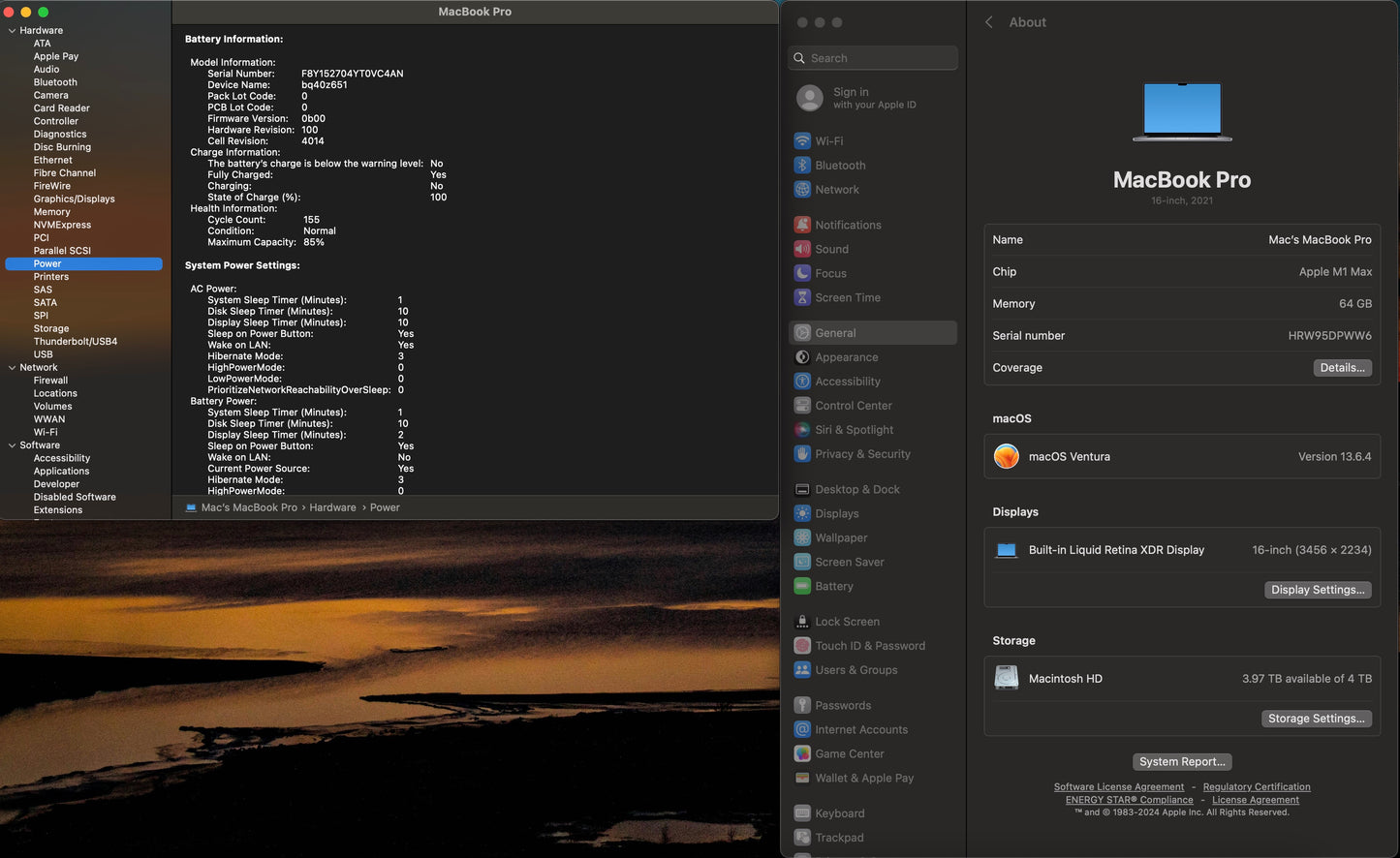This screenshot has height=858, width=1400.
Task: Open Storage Settings button
Action: 1316,719
